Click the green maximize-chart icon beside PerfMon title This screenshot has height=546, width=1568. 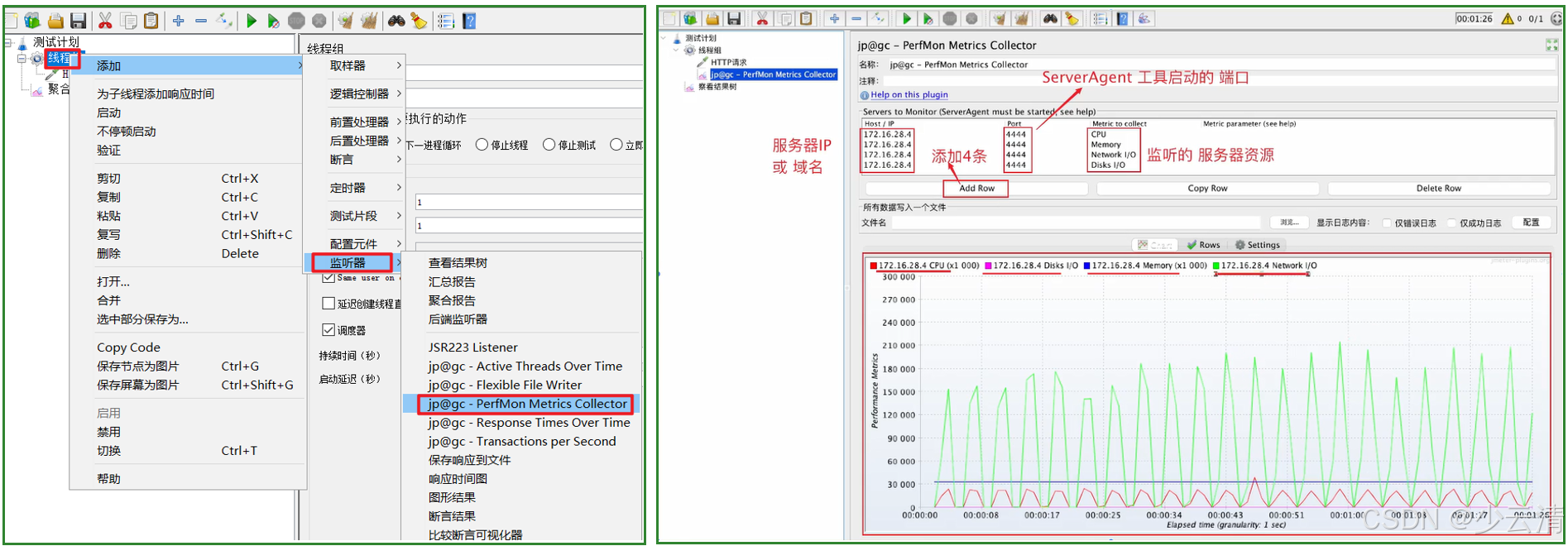coord(1551,45)
